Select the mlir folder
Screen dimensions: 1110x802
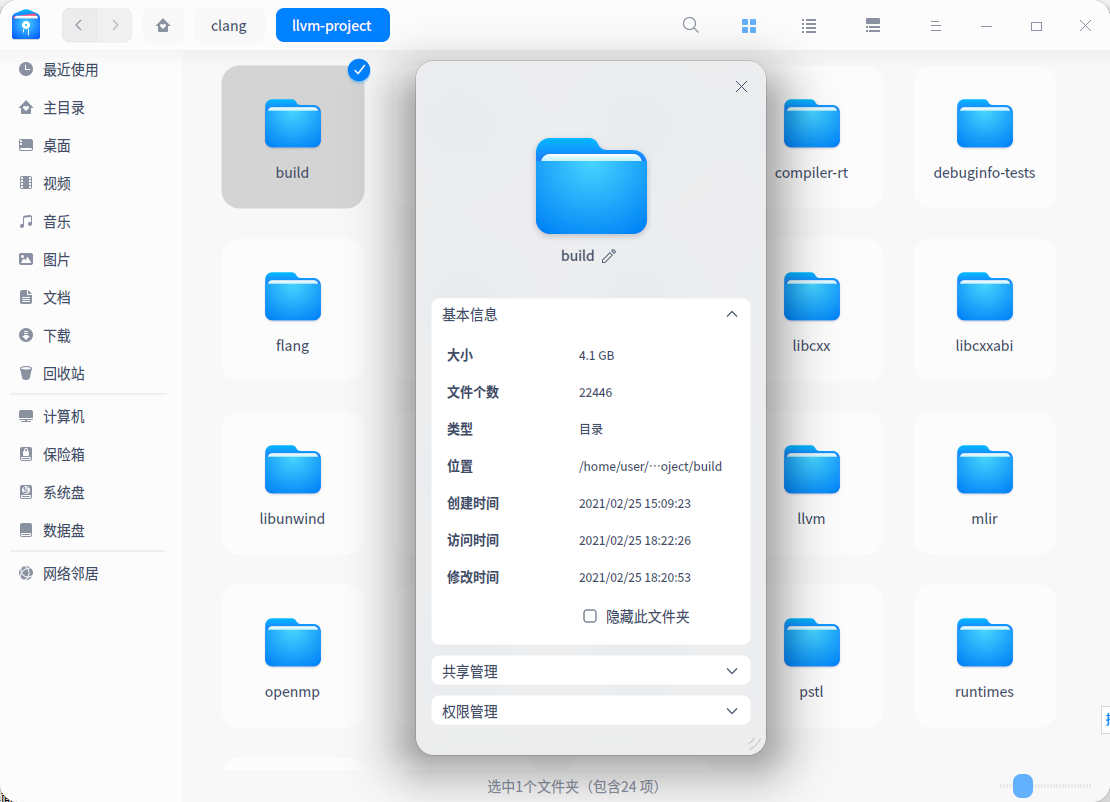tap(985, 483)
